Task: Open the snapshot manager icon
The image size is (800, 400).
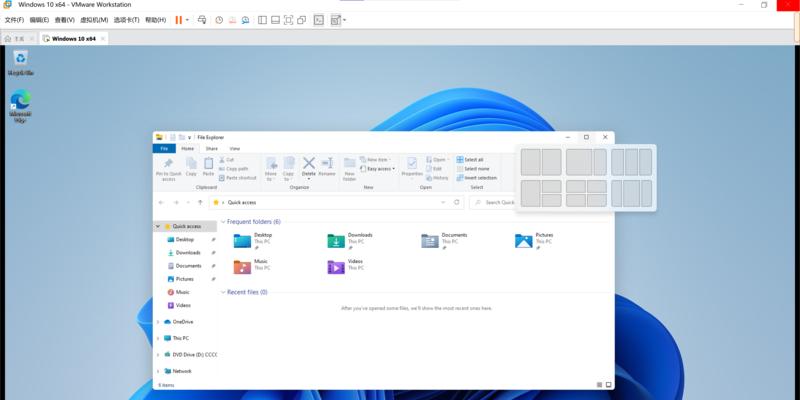Action: coord(245,20)
